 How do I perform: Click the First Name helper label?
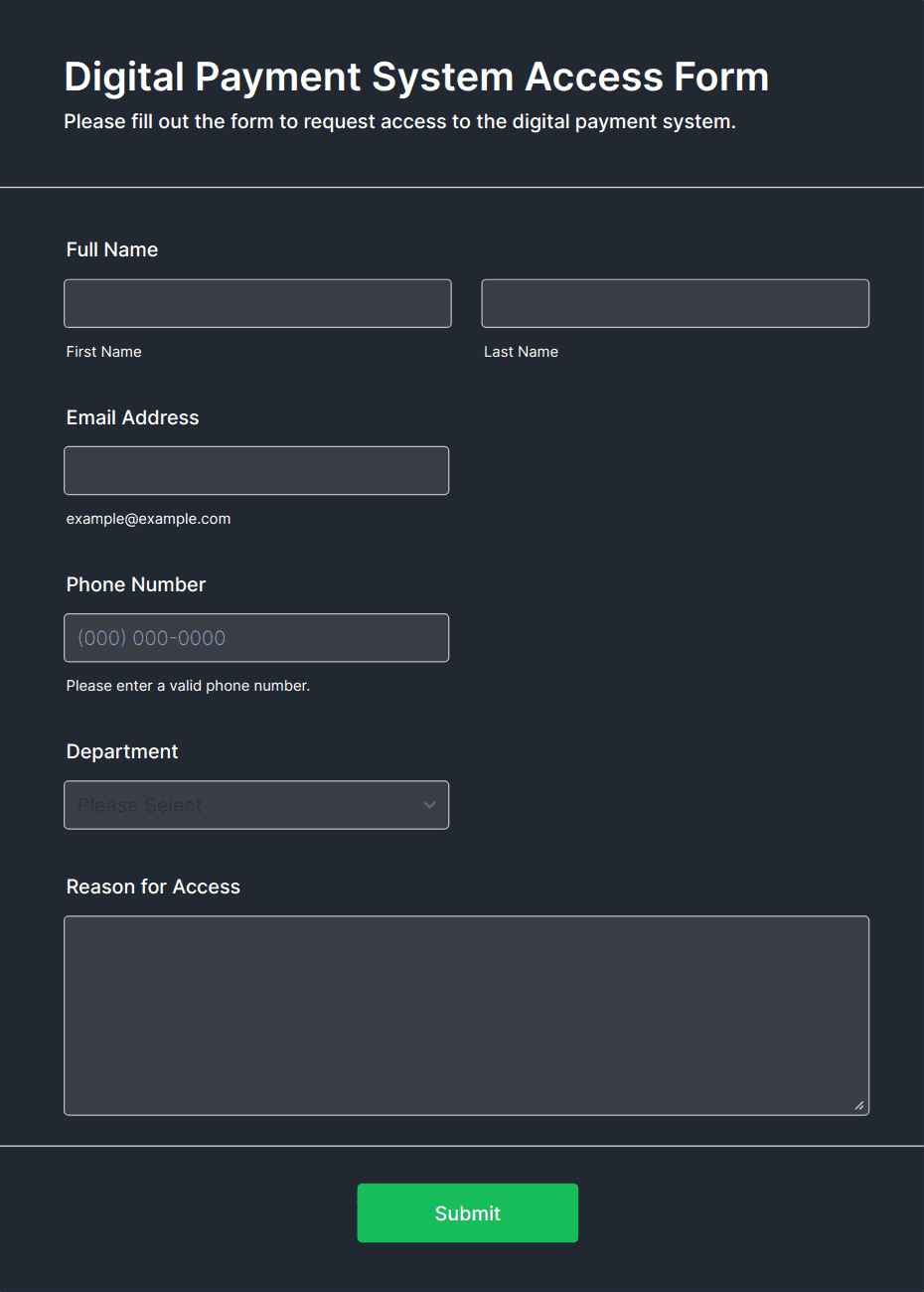pyautogui.click(x=103, y=351)
